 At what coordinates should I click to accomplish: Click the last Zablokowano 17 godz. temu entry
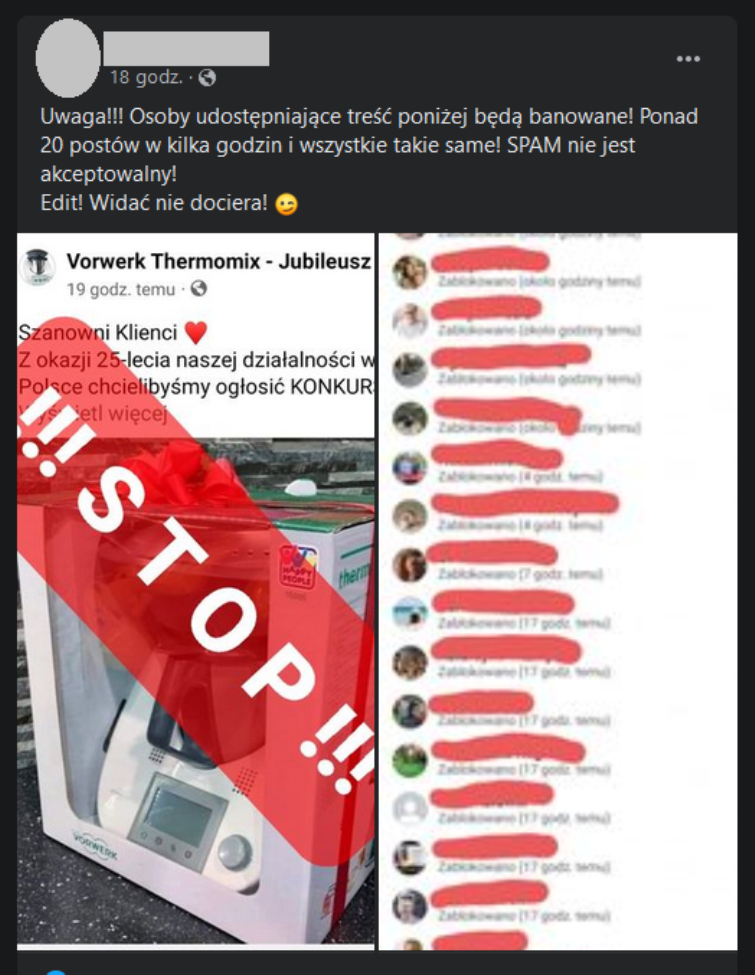pos(524,916)
